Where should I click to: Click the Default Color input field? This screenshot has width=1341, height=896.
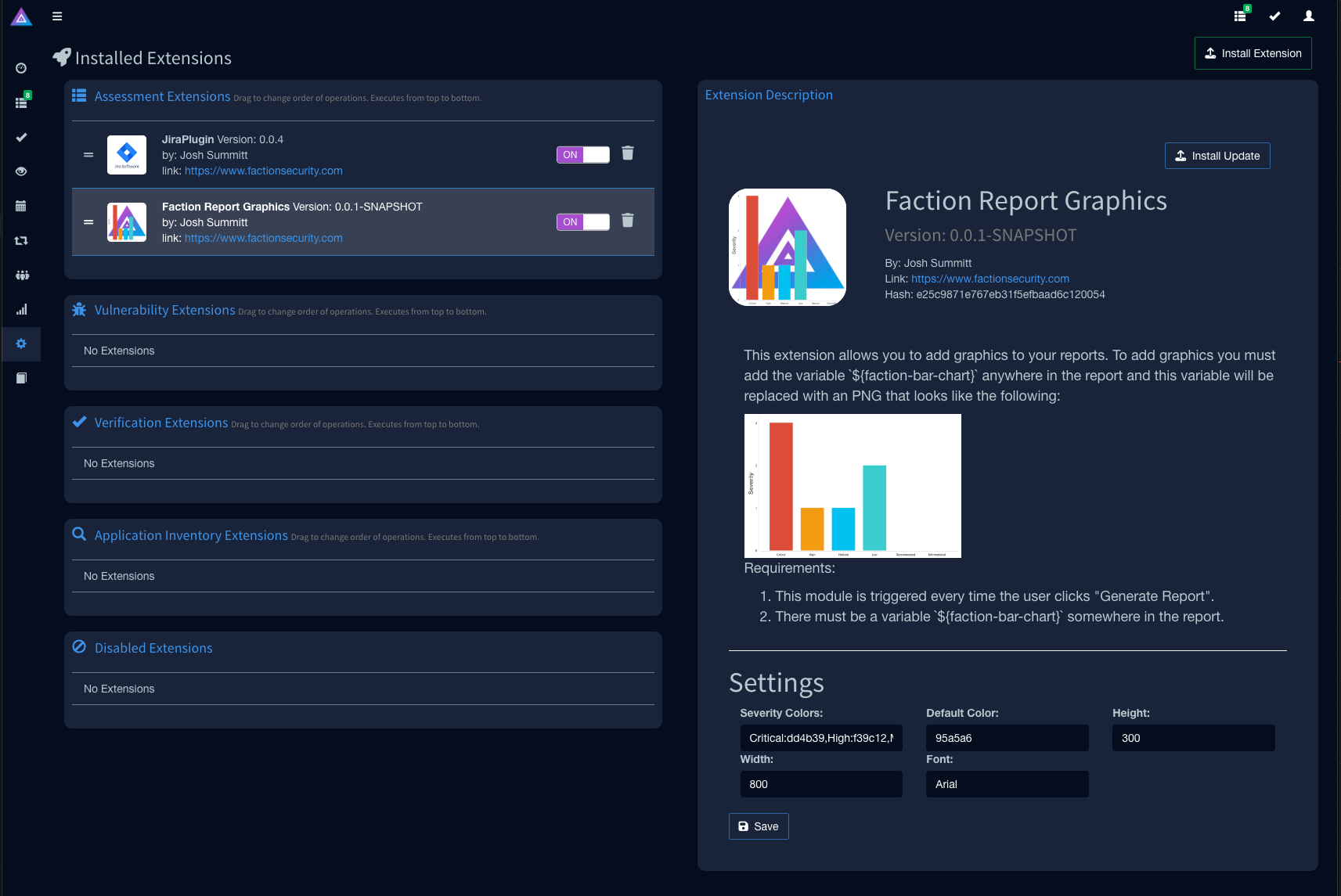coord(1008,738)
